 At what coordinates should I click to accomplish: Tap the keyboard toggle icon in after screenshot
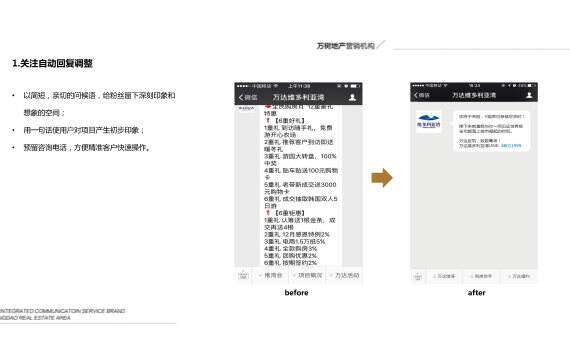(x=418, y=276)
